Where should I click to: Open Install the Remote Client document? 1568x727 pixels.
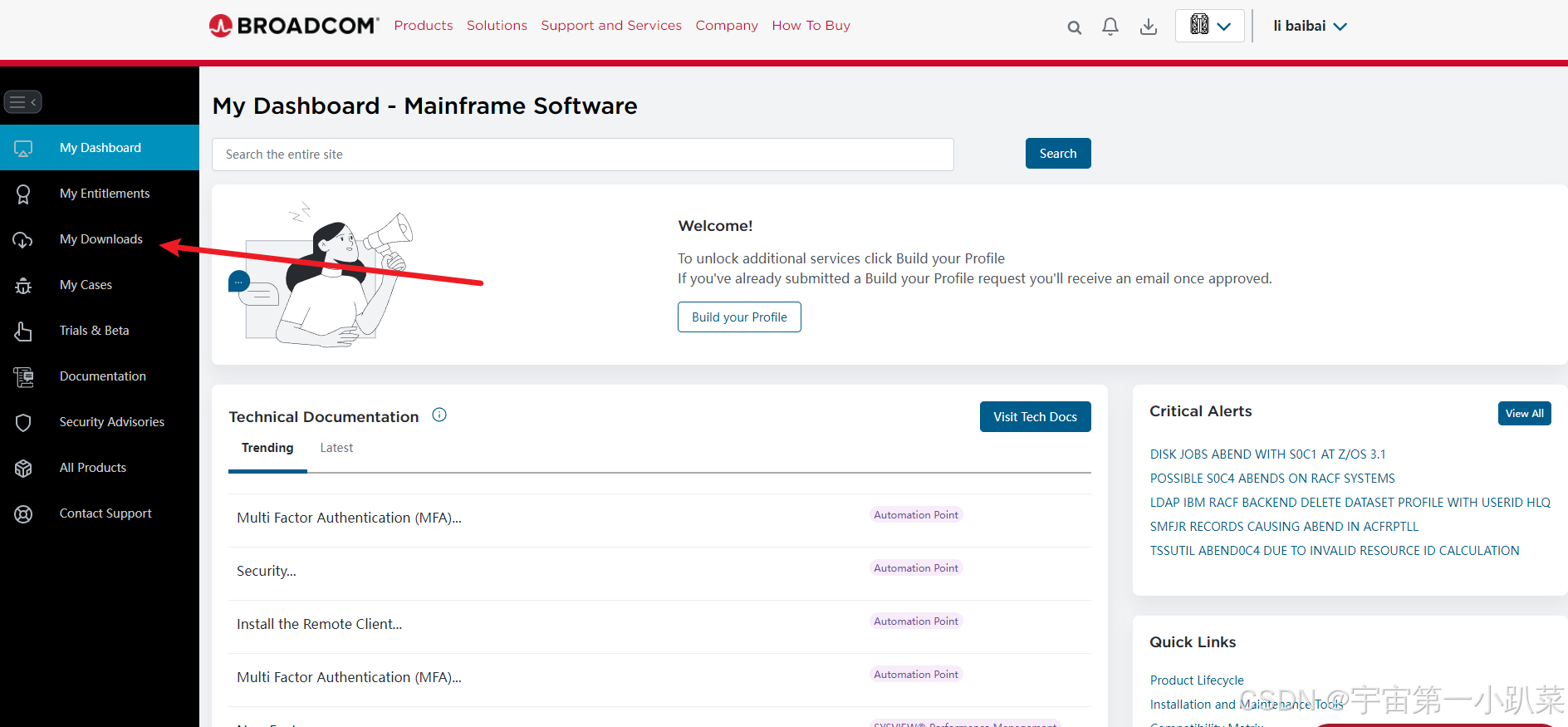coord(319,624)
